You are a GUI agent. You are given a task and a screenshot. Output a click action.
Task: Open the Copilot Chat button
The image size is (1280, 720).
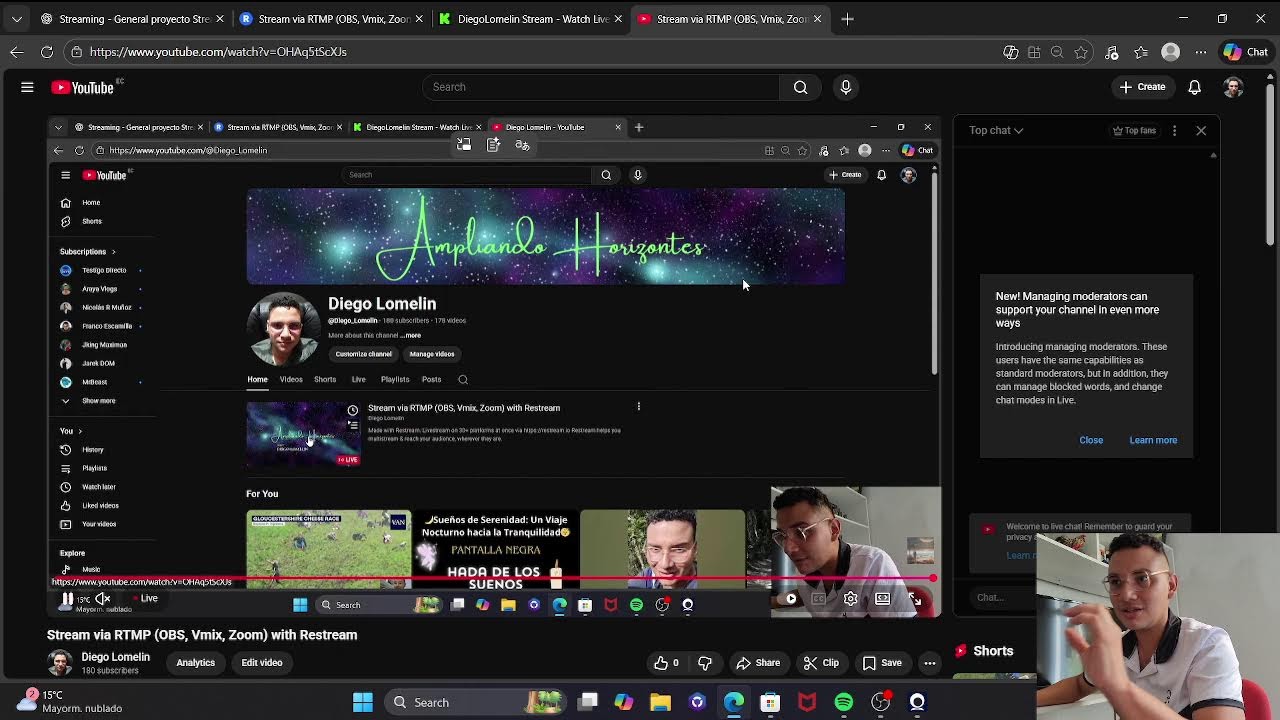(x=1246, y=52)
